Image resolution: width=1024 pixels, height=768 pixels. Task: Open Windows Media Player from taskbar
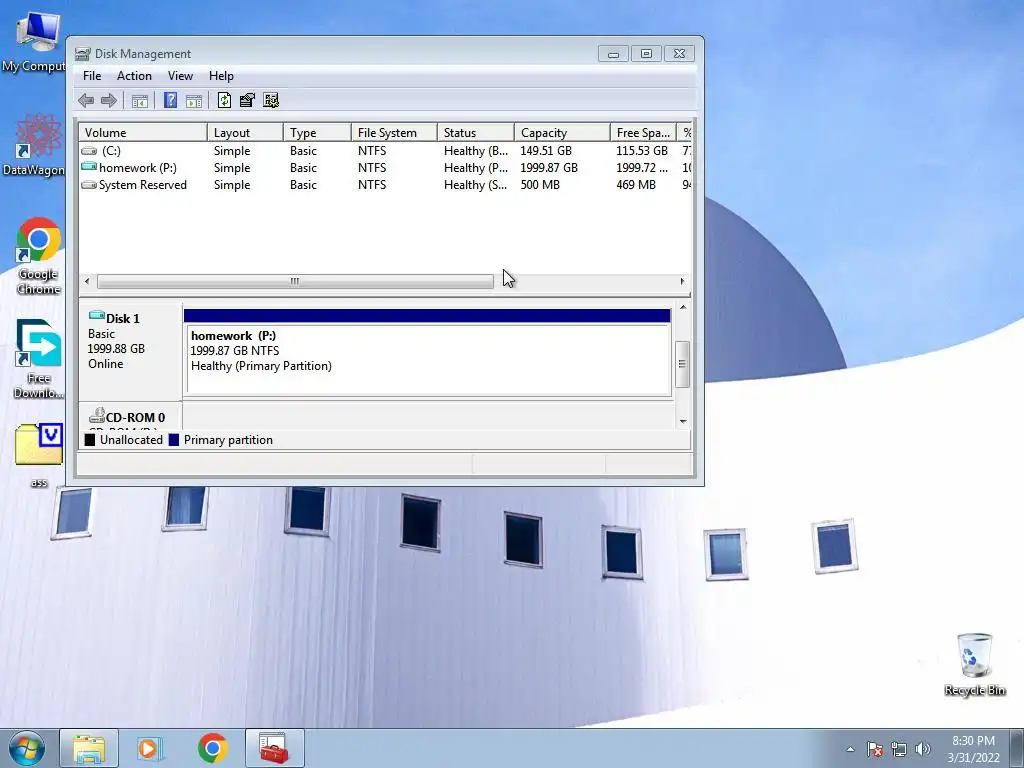(x=150, y=748)
